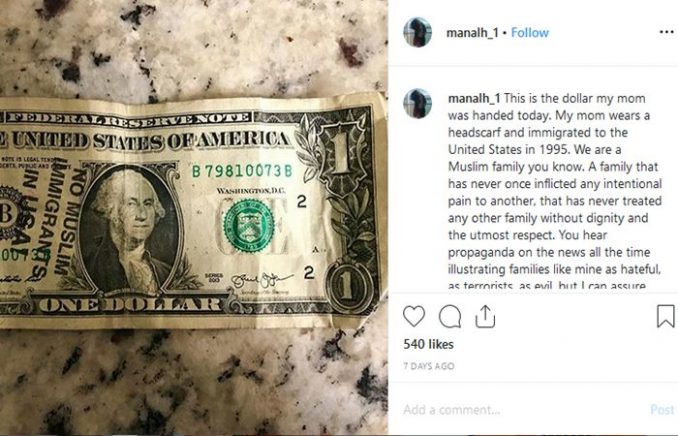The image size is (678, 436).
Task: Click the stamped NO MUSLIM IMMIGRANTS text
Action: tap(48, 217)
